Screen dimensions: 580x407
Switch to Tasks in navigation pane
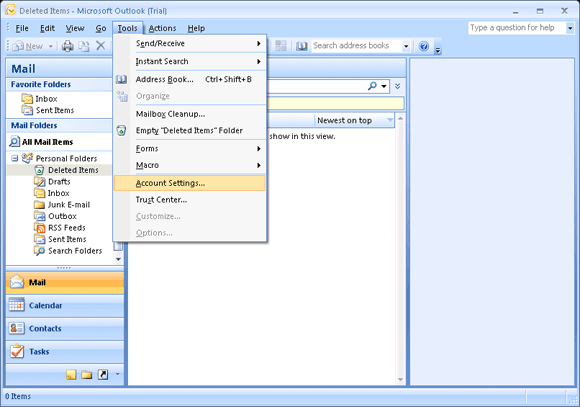(x=65, y=352)
